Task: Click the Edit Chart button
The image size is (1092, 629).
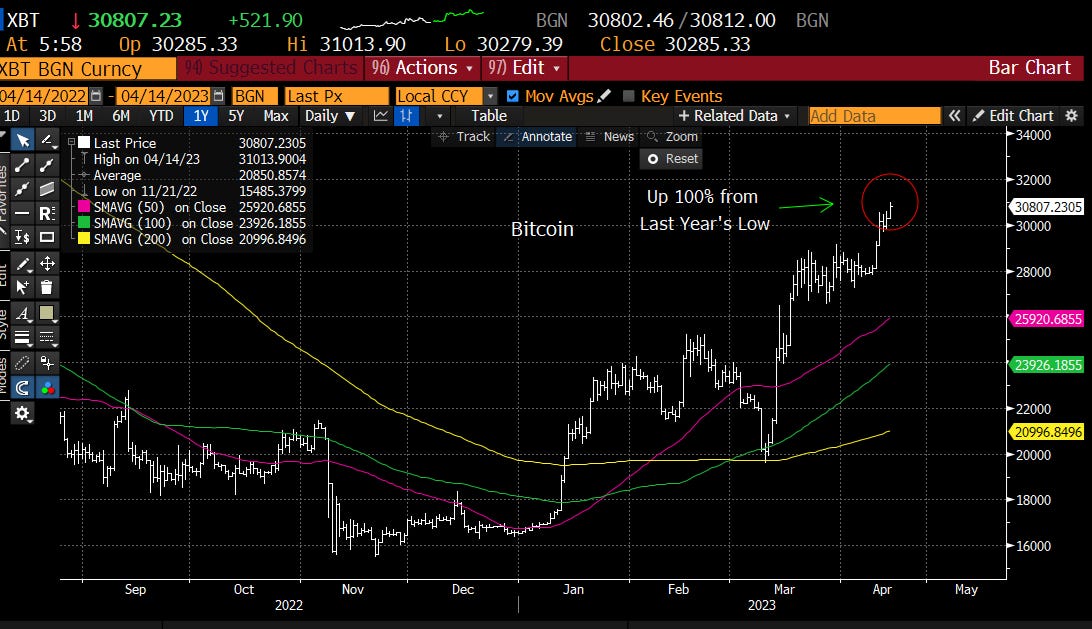Action: 1013,116
